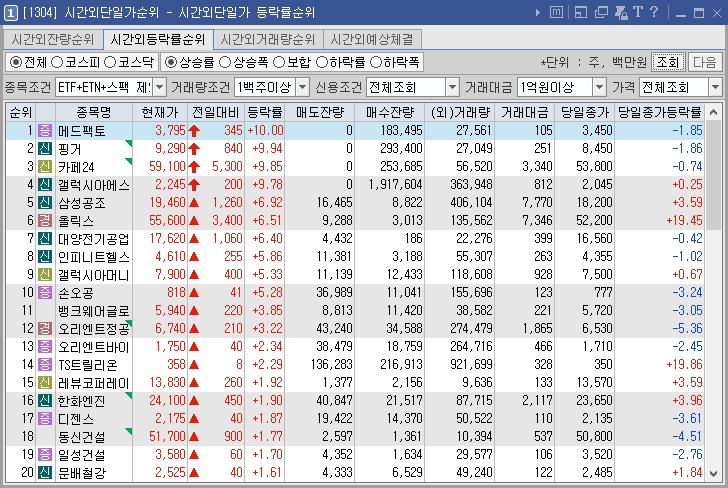Click the table scrollbar up arrow
This screenshot has height=488, width=728.
[714, 112]
